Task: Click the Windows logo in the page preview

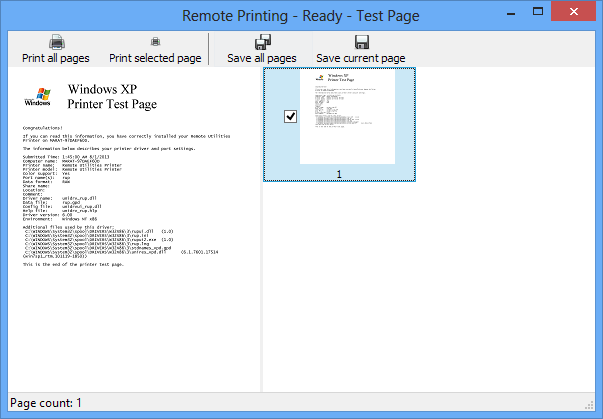Action: coord(38,96)
